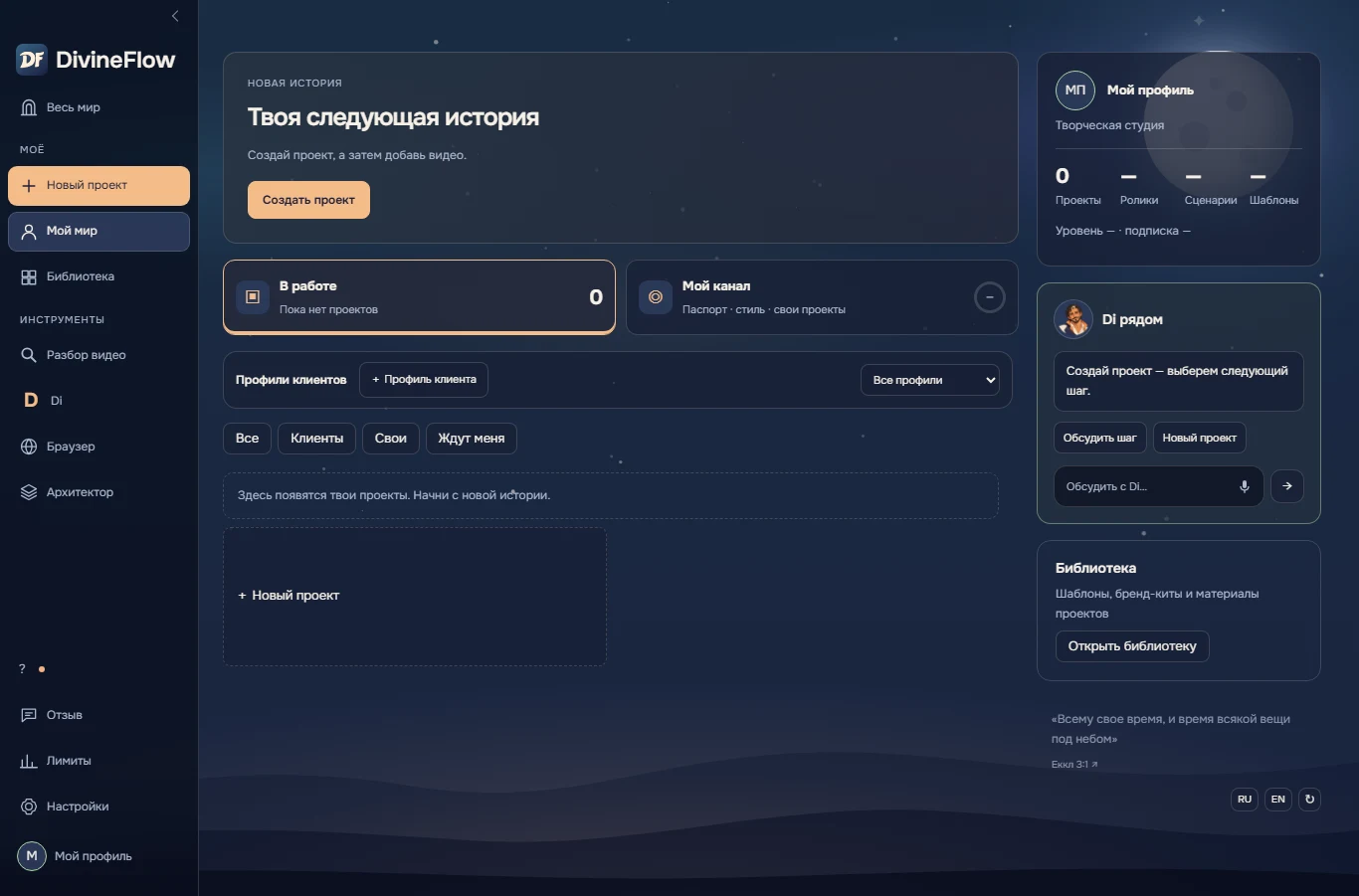This screenshot has height=896, width=1359.
Task: Click the Новый проект chip in Di panel
Action: tap(1200, 438)
